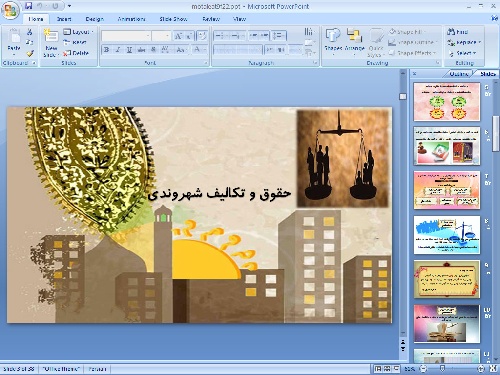Viewport: 500px width, 375px height.
Task: Switch to the Insert ribbon tab
Action: [x=64, y=19]
